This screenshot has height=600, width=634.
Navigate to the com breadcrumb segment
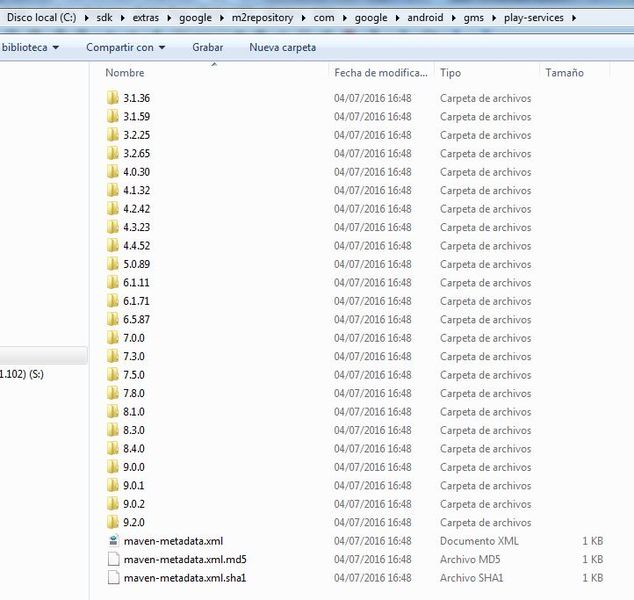[324, 18]
